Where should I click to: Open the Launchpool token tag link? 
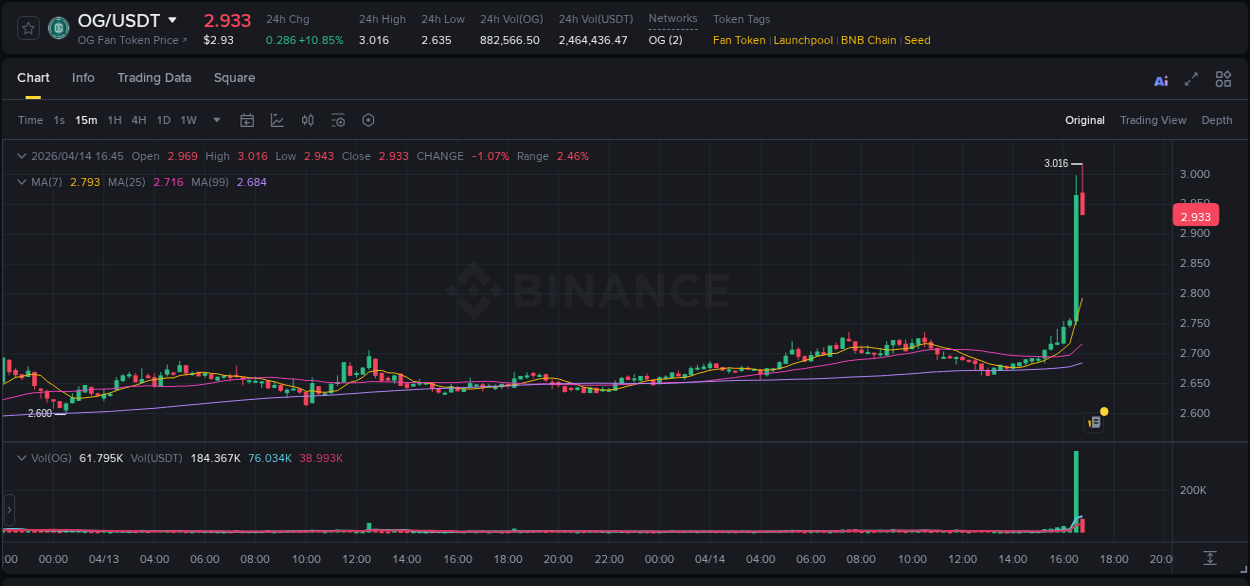[803, 40]
